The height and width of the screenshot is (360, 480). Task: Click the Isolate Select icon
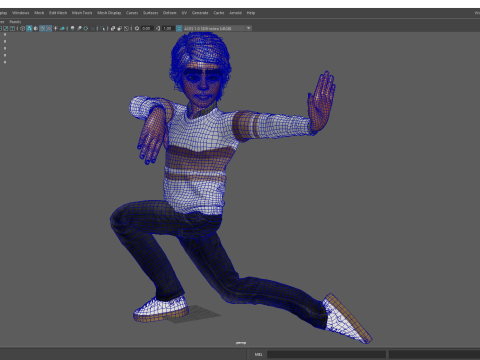(x=102, y=28)
